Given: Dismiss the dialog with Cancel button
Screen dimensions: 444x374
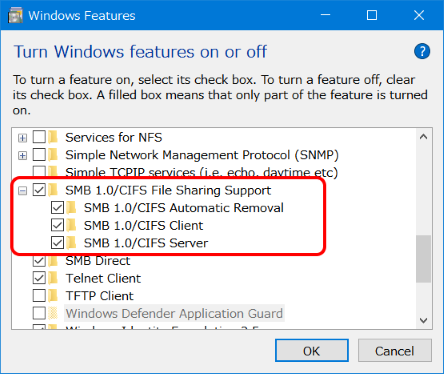Looking at the screenshot, I should coord(395,351).
